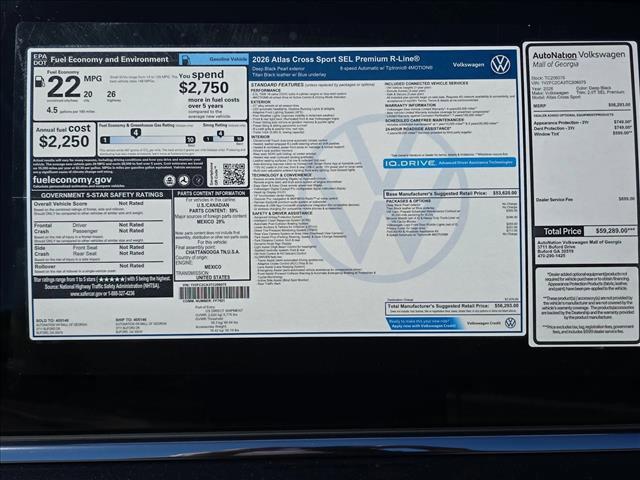Click the gas pump icon in Gasoline Vehicle tab
Viewport: 640px width, 480px height.
pos(185,60)
